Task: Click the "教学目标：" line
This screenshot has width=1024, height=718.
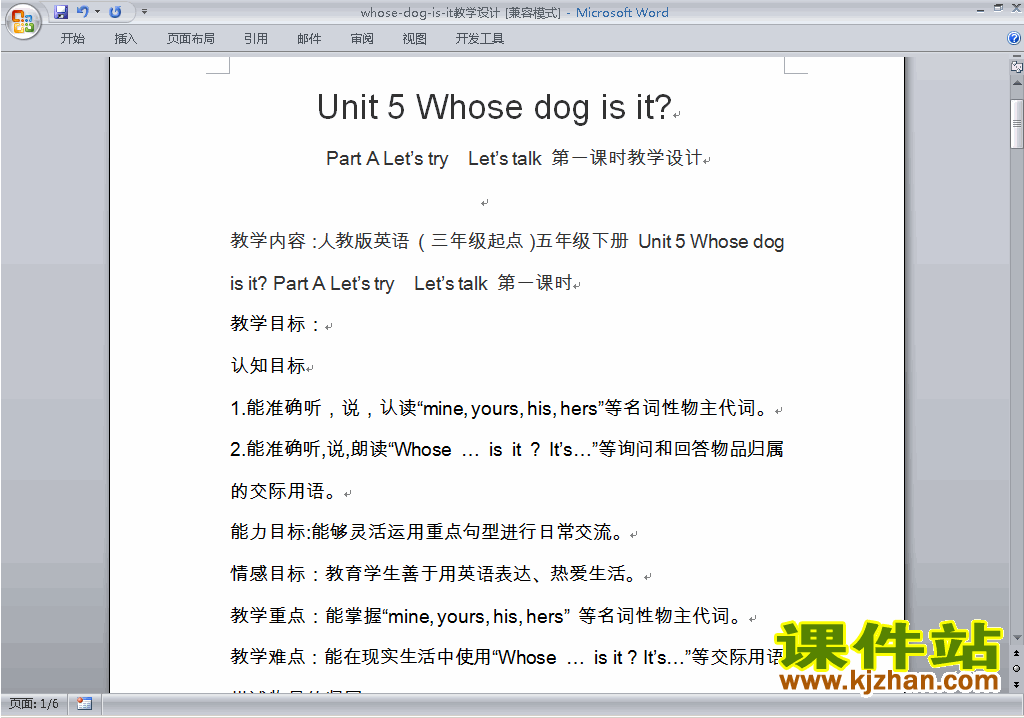Action: coord(275,324)
